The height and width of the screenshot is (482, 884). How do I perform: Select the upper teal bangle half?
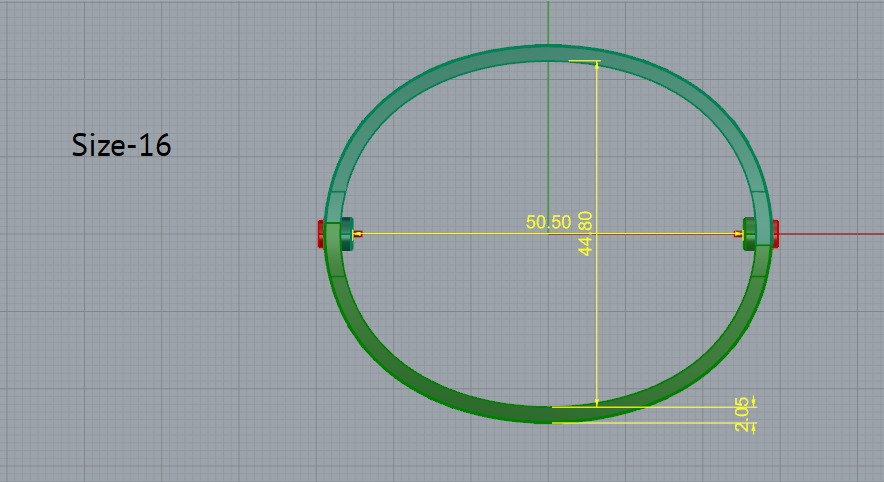click(x=548, y=52)
